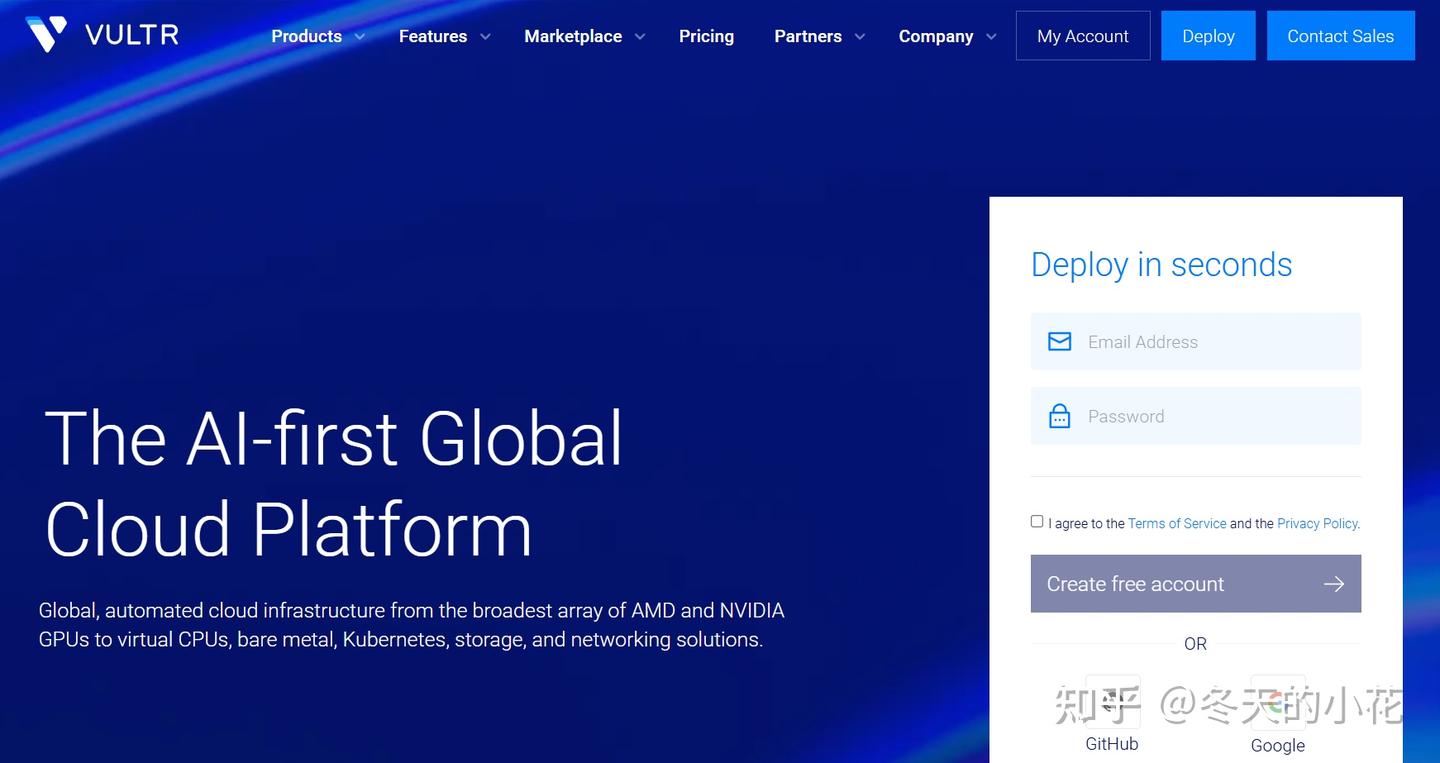Open the Products menu
1440x763 pixels.
(x=306, y=36)
